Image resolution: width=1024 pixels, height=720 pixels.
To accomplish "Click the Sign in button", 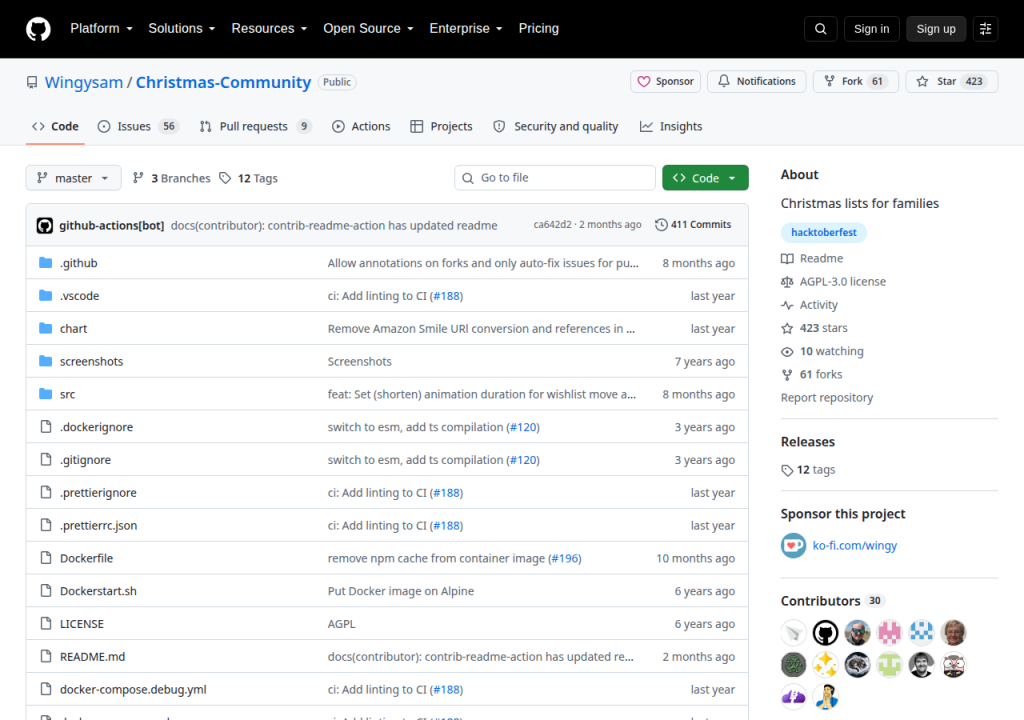I will 871,29.
